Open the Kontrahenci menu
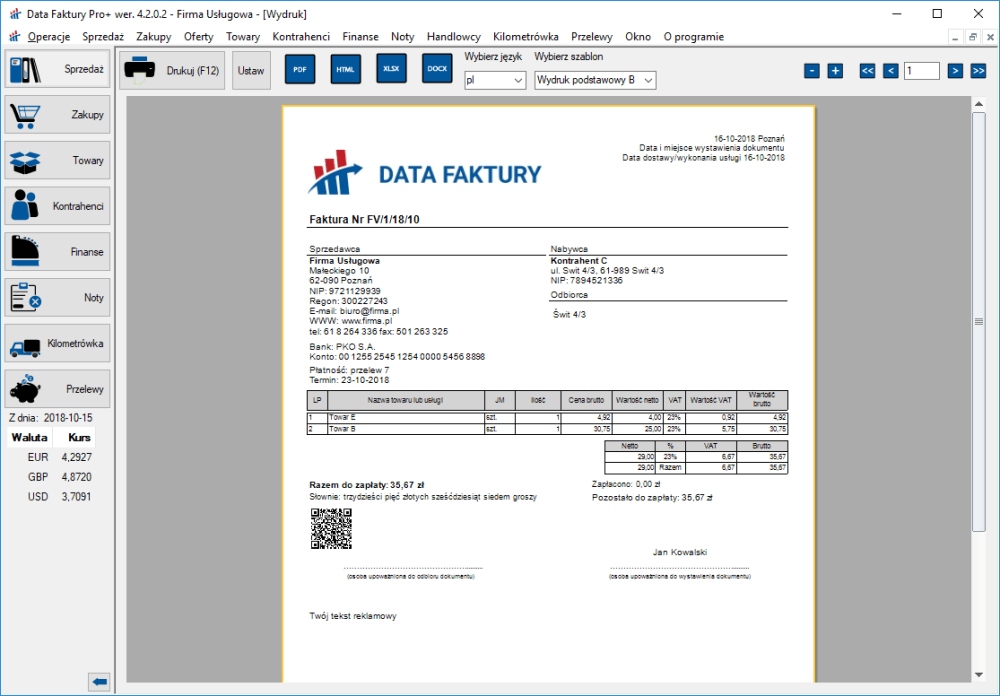 [x=301, y=37]
